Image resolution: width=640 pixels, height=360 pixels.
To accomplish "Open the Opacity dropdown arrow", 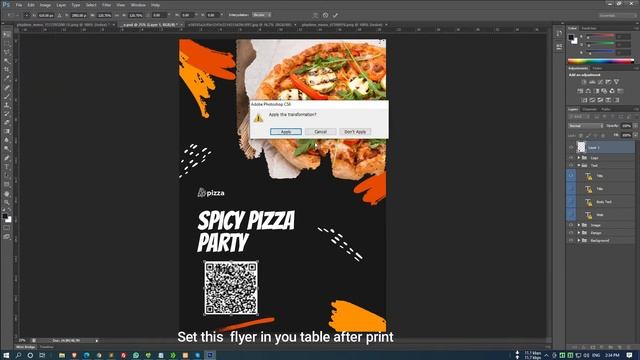I will pyautogui.click(x=636, y=126).
